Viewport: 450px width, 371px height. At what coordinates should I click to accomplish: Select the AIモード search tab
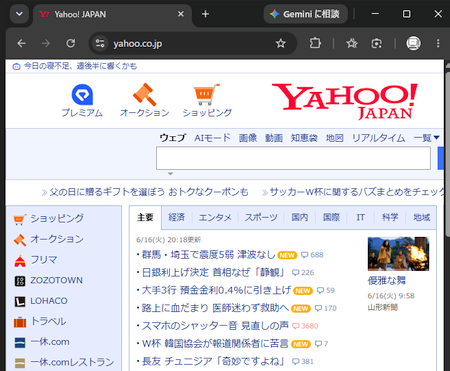(x=212, y=138)
